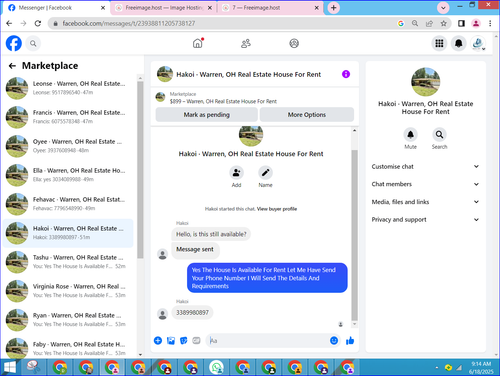This screenshot has width=500, height=376.
Task: Mute the conversation with the bell icon
Action: 410,135
